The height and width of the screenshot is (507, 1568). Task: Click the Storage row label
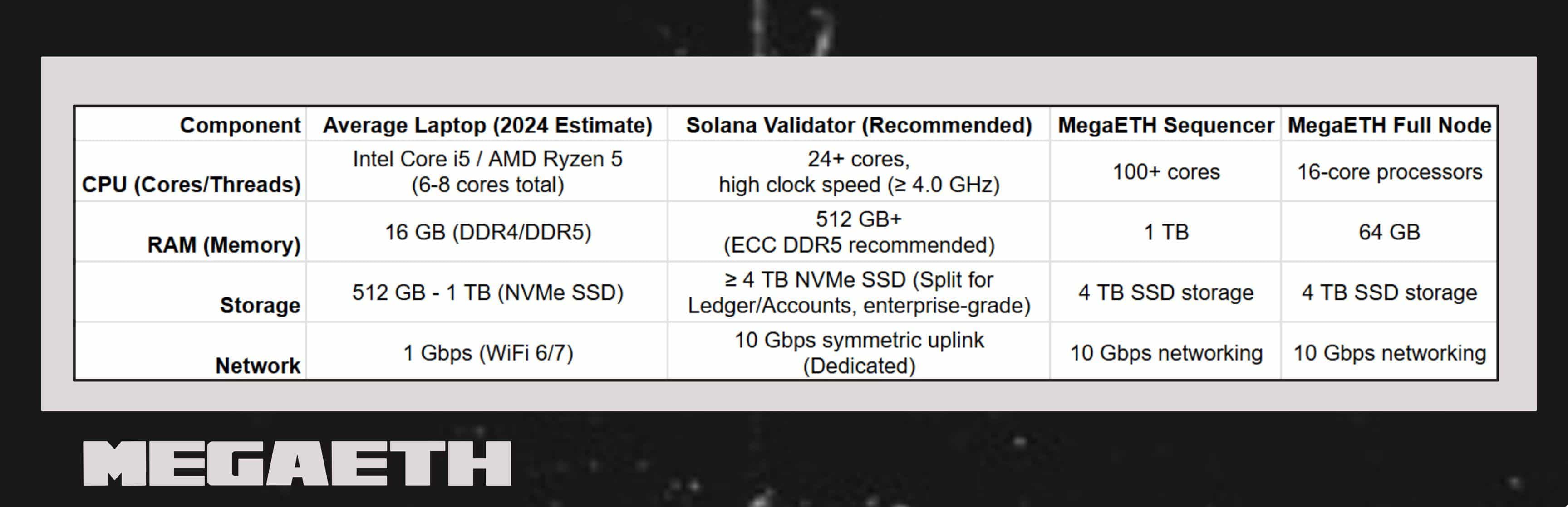[x=260, y=305]
